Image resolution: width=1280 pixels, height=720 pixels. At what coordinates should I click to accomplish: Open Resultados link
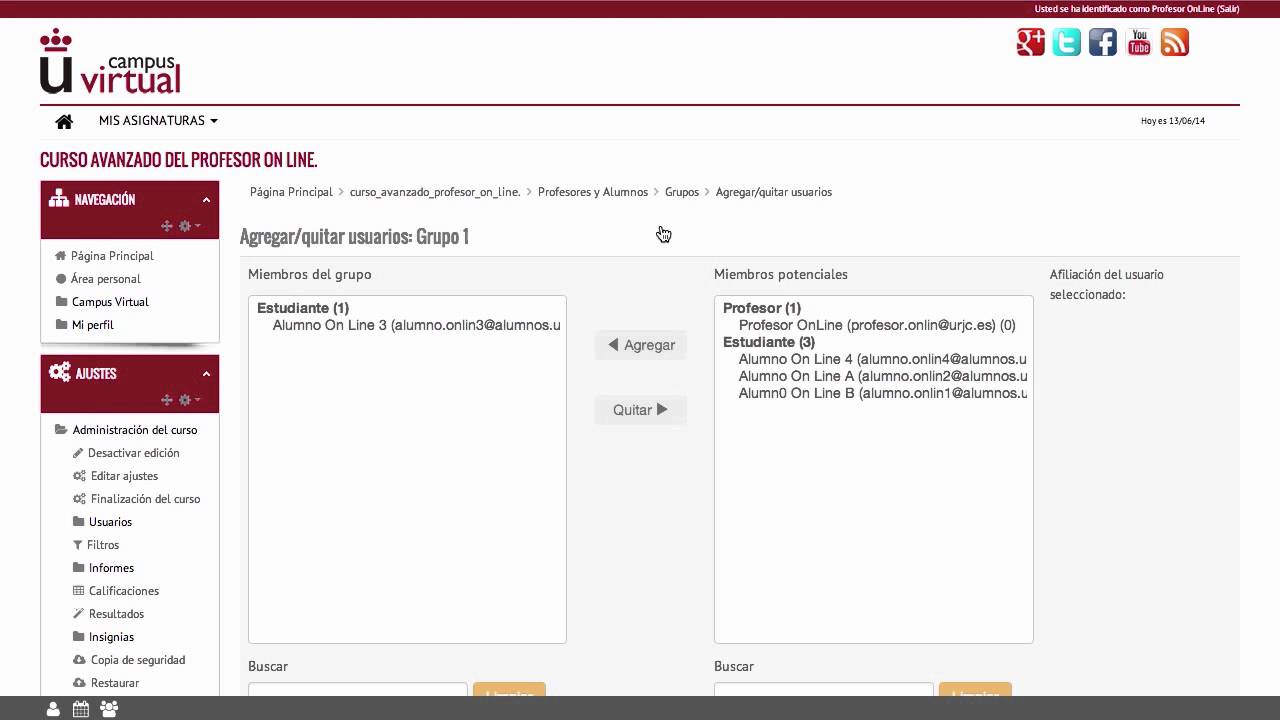116,614
